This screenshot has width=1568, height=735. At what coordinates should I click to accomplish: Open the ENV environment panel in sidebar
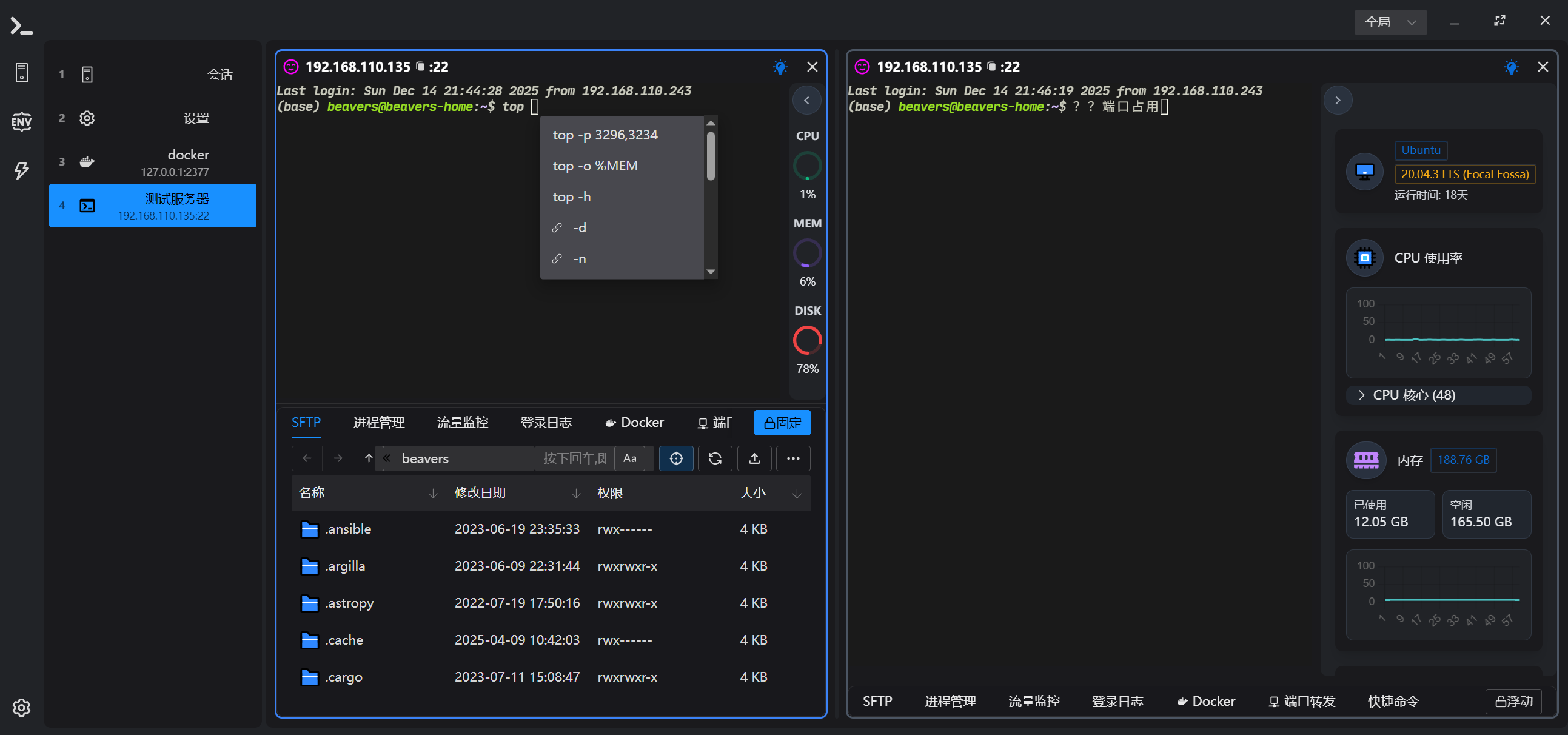pos(21,121)
